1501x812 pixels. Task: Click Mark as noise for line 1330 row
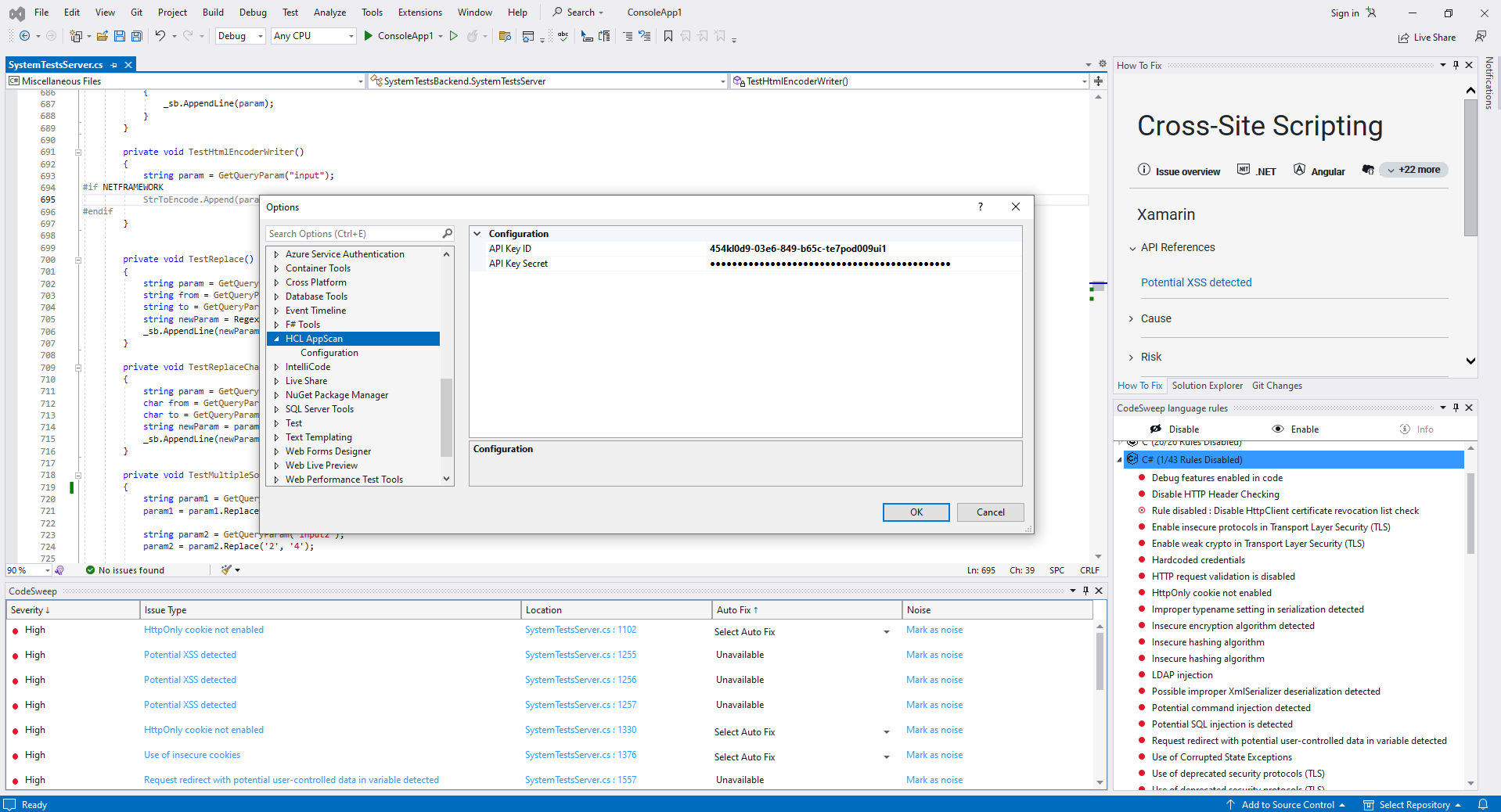coord(934,730)
